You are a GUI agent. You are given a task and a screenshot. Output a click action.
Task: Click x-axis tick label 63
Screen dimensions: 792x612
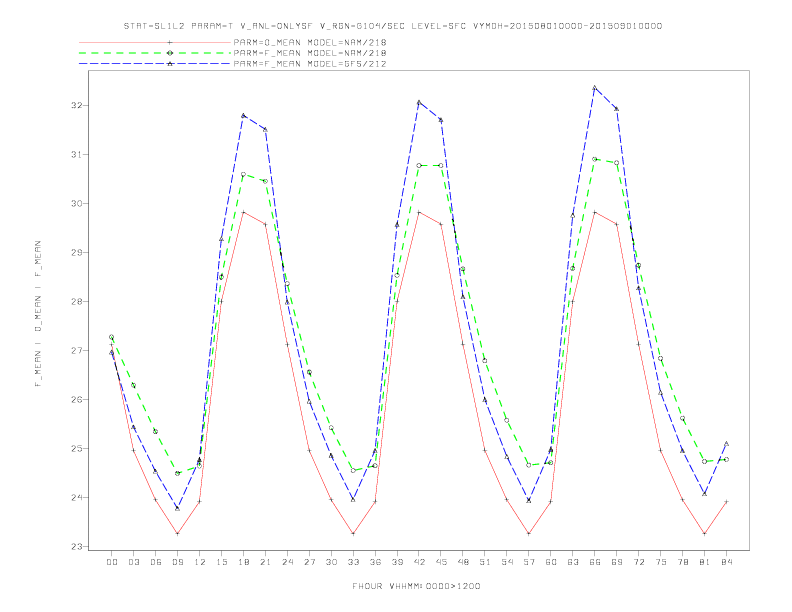573,562
